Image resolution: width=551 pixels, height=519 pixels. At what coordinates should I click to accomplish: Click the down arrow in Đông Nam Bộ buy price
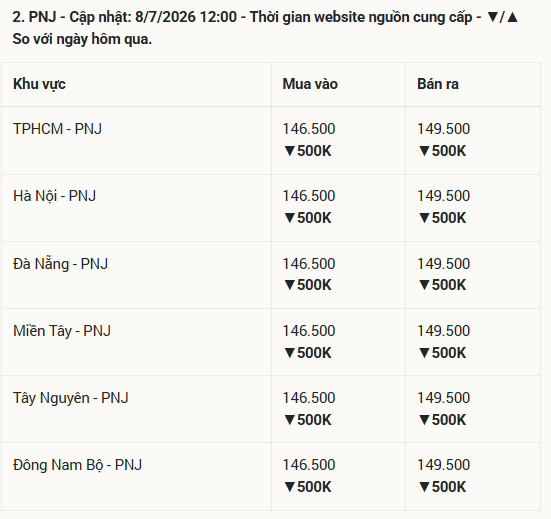coord(290,487)
